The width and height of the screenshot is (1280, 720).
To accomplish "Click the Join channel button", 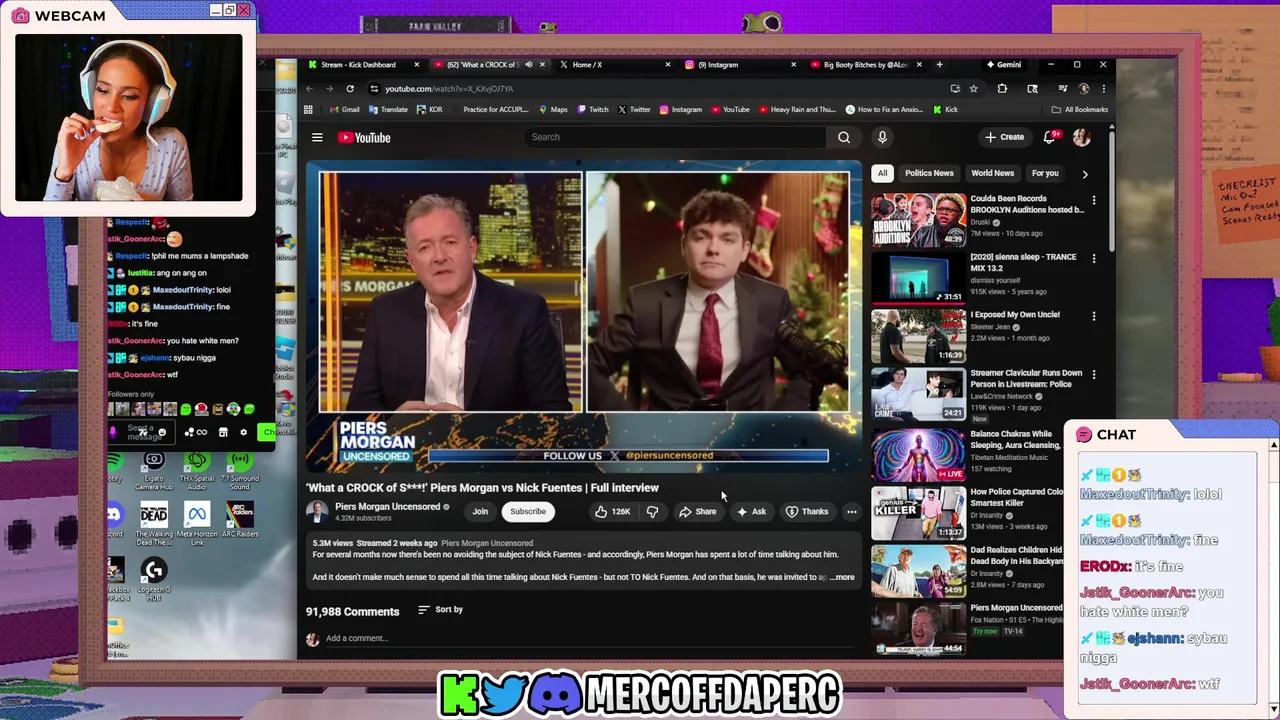I will pyautogui.click(x=480, y=512).
